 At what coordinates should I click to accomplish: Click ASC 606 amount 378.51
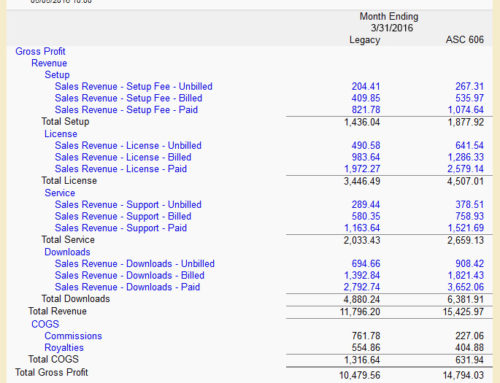469,204
